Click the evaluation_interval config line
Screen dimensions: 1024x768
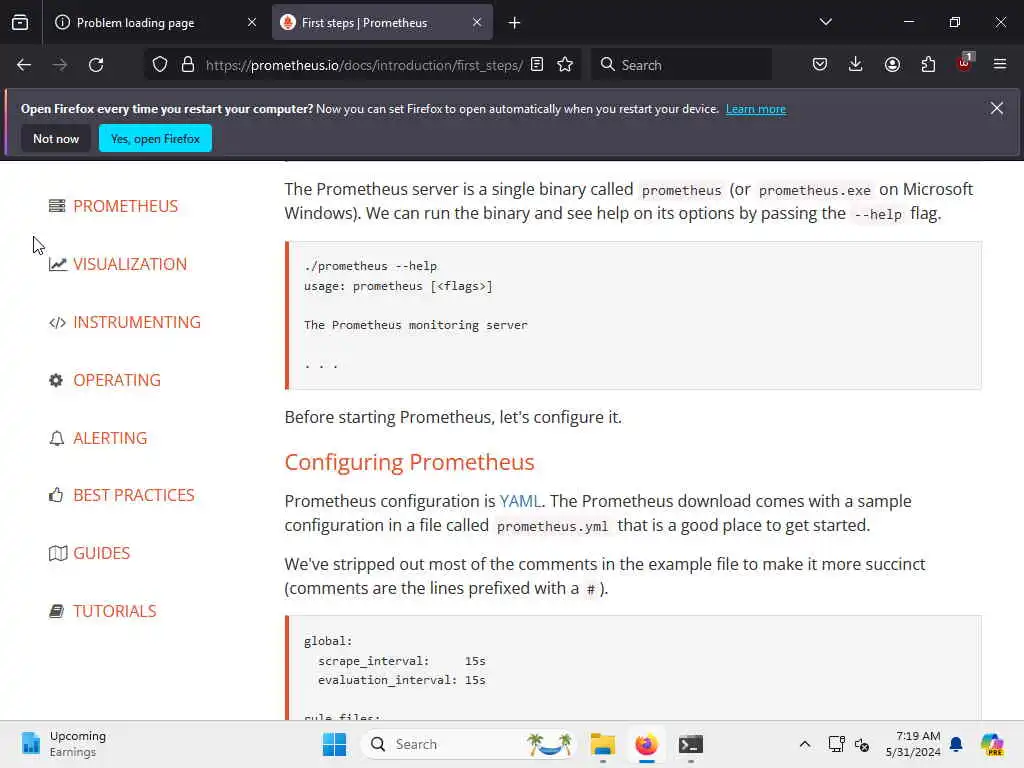(402, 680)
